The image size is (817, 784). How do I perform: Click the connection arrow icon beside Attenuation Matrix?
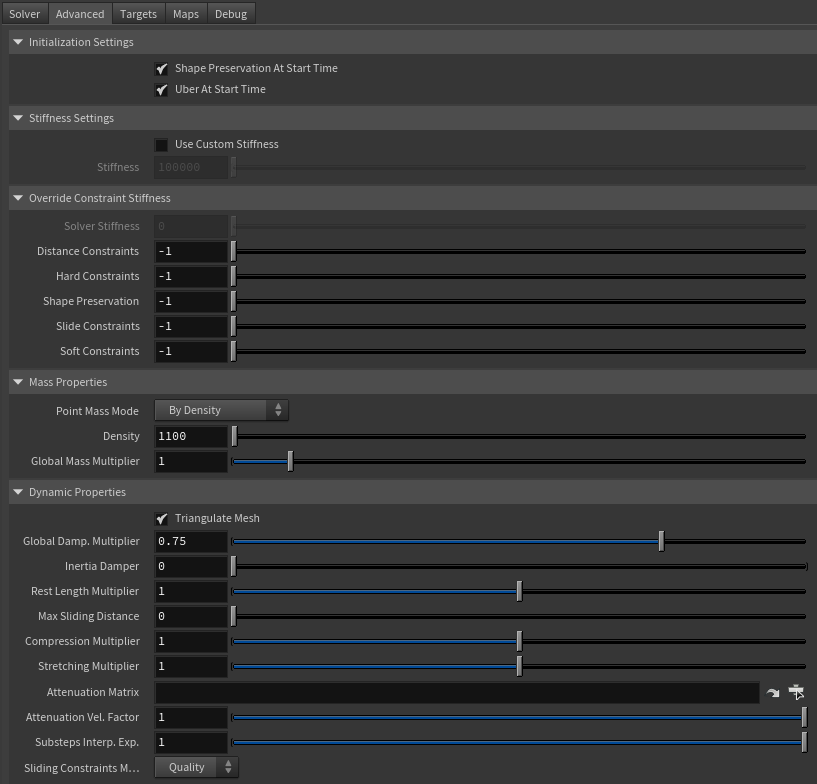click(x=772, y=692)
